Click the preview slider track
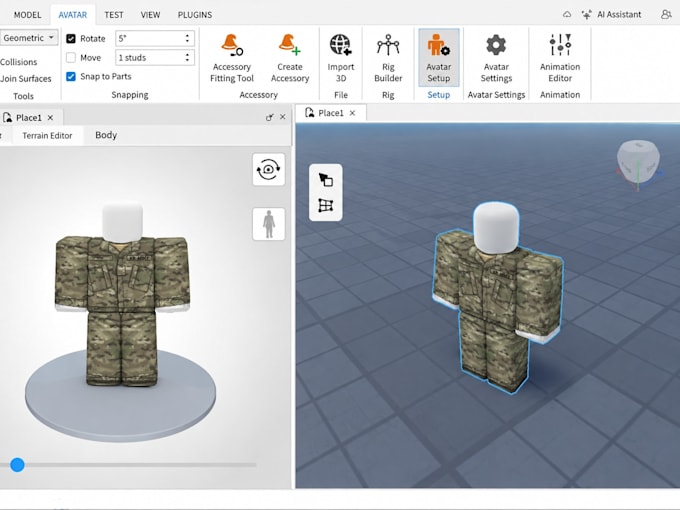Viewport: 680px width, 510px height. [x=128, y=465]
